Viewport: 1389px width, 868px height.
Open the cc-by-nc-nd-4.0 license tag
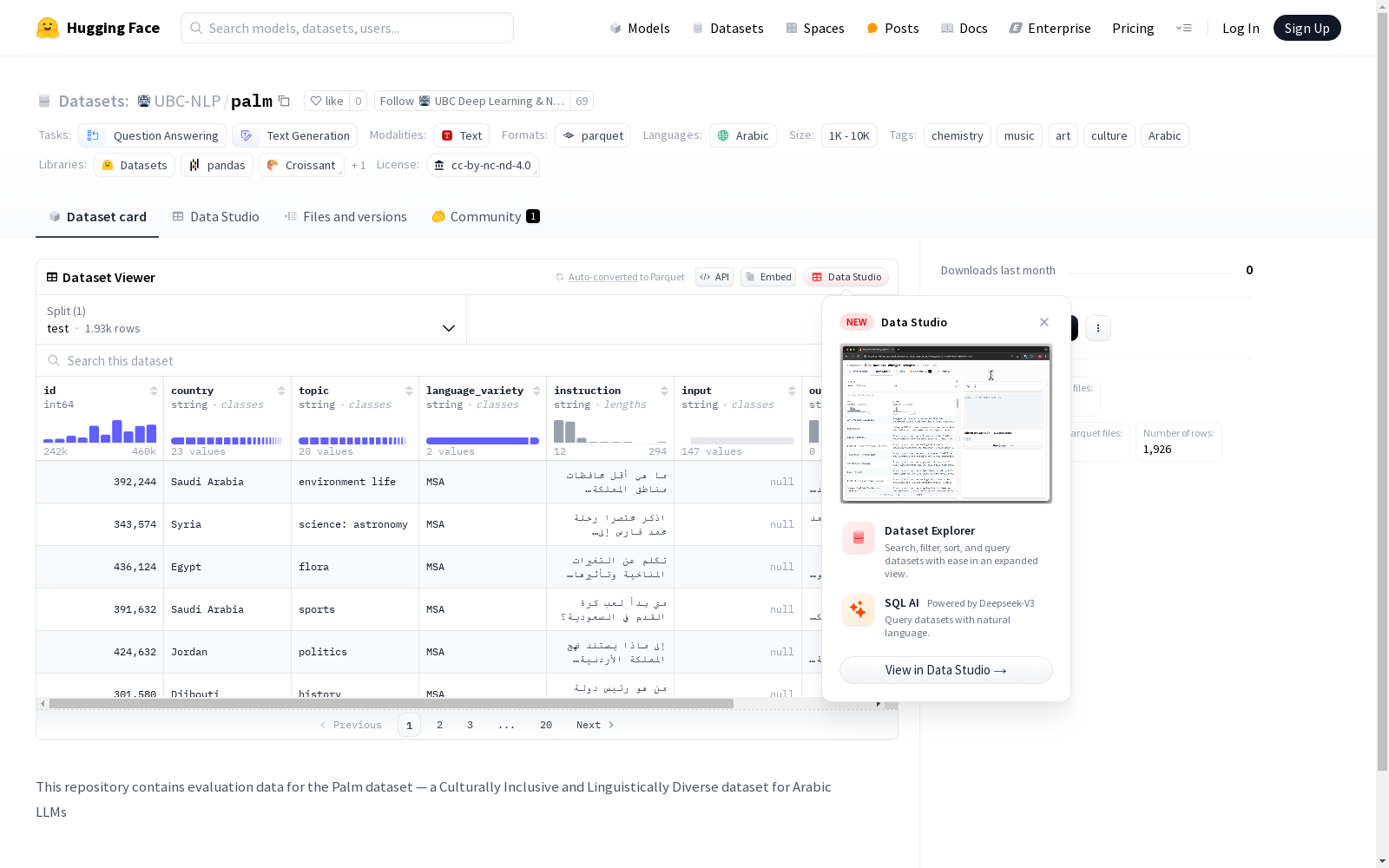point(483,165)
